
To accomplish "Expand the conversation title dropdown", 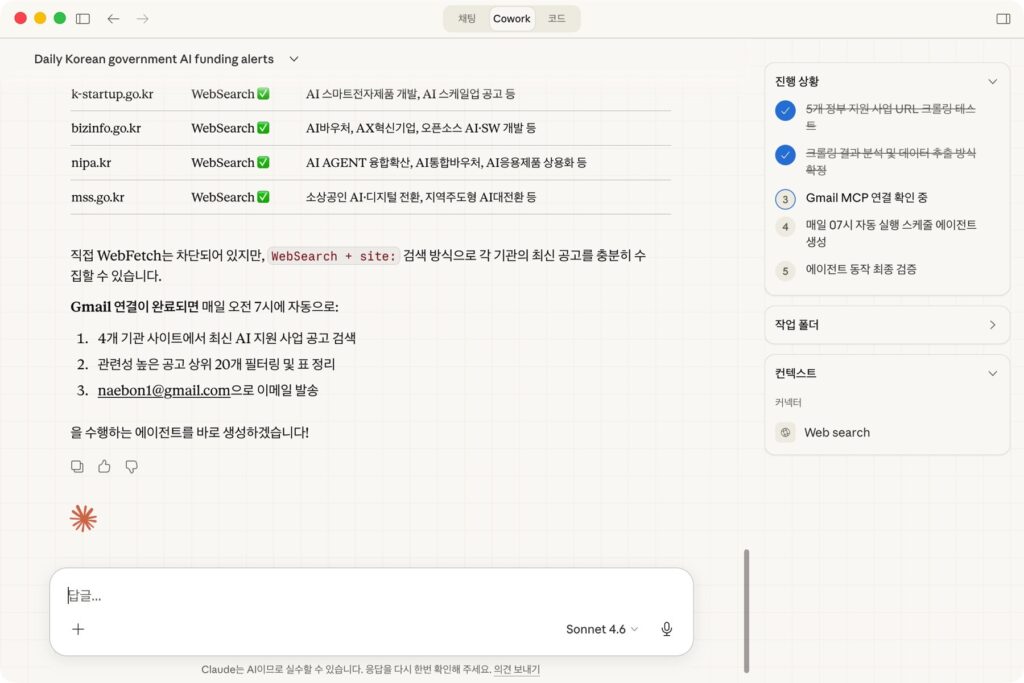I will coord(293,59).
